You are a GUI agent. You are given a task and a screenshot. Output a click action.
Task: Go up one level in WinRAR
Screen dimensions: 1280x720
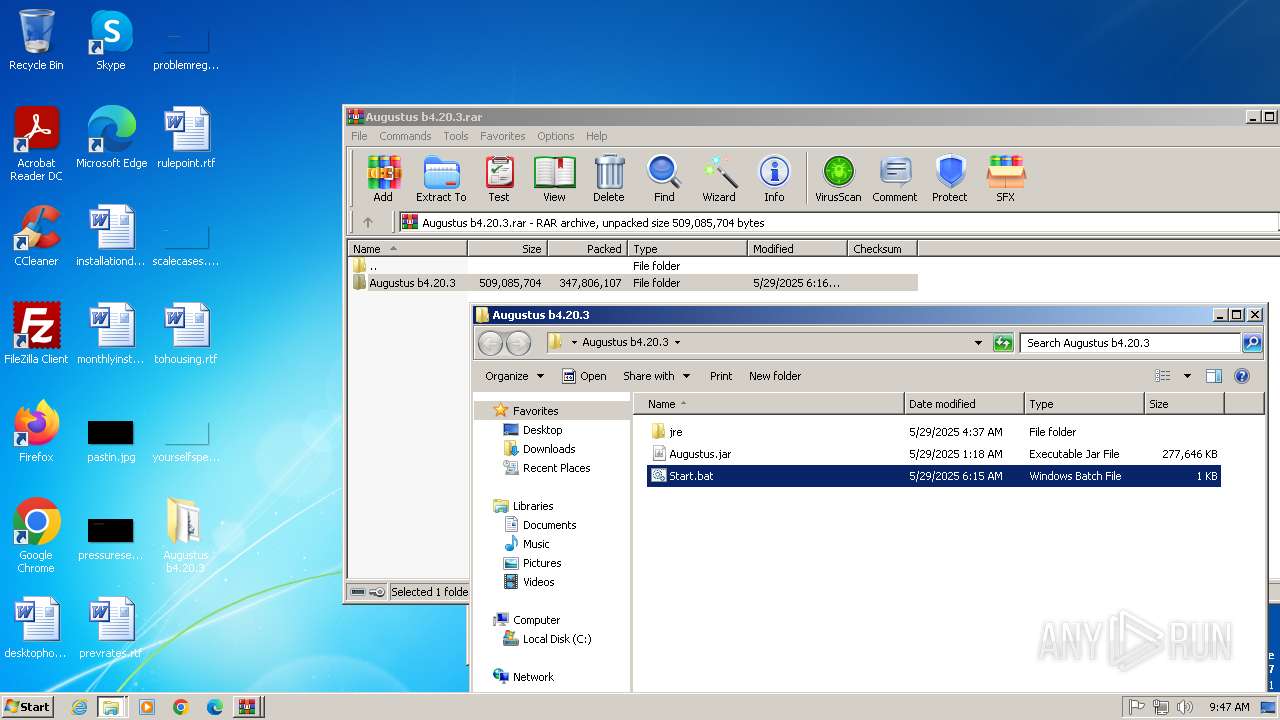[368, 222]
